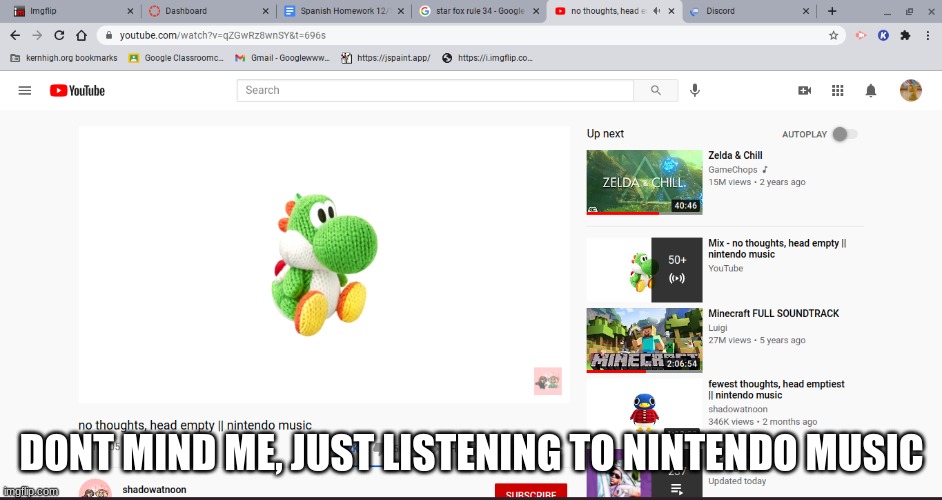Click the red extension icon in toolbar

tap(861, 35)
